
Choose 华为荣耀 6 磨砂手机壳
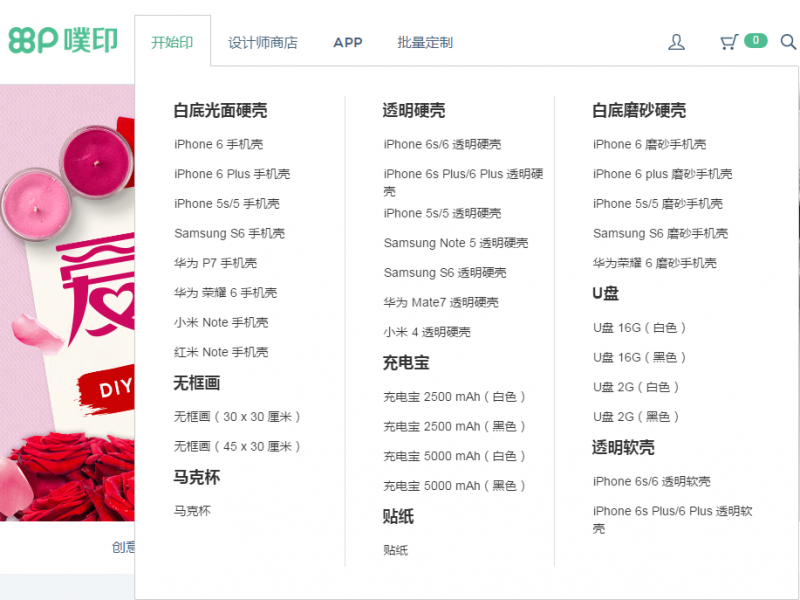(655, 263)
